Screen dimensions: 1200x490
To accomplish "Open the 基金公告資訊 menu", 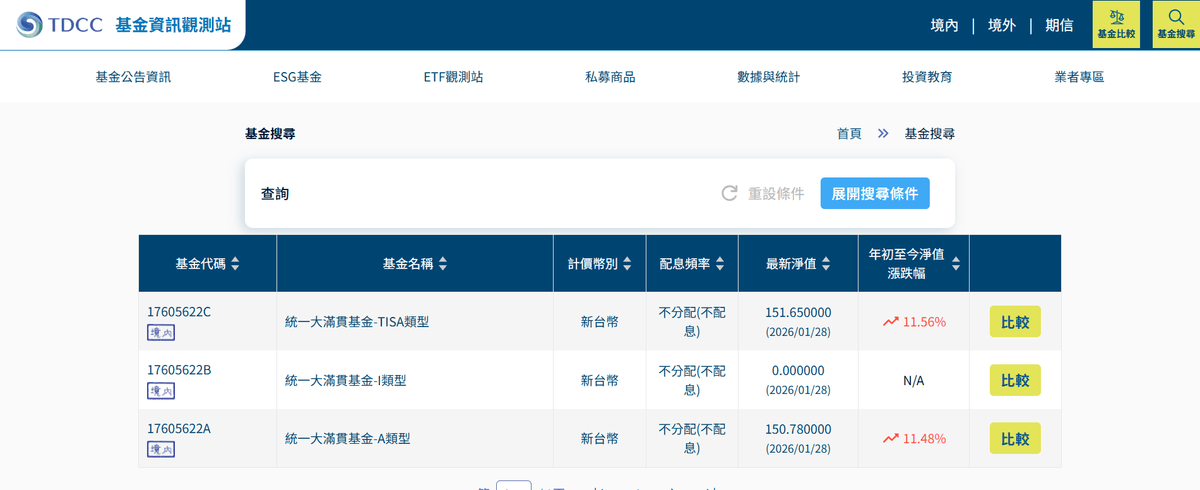I will [x=133, y=77].
